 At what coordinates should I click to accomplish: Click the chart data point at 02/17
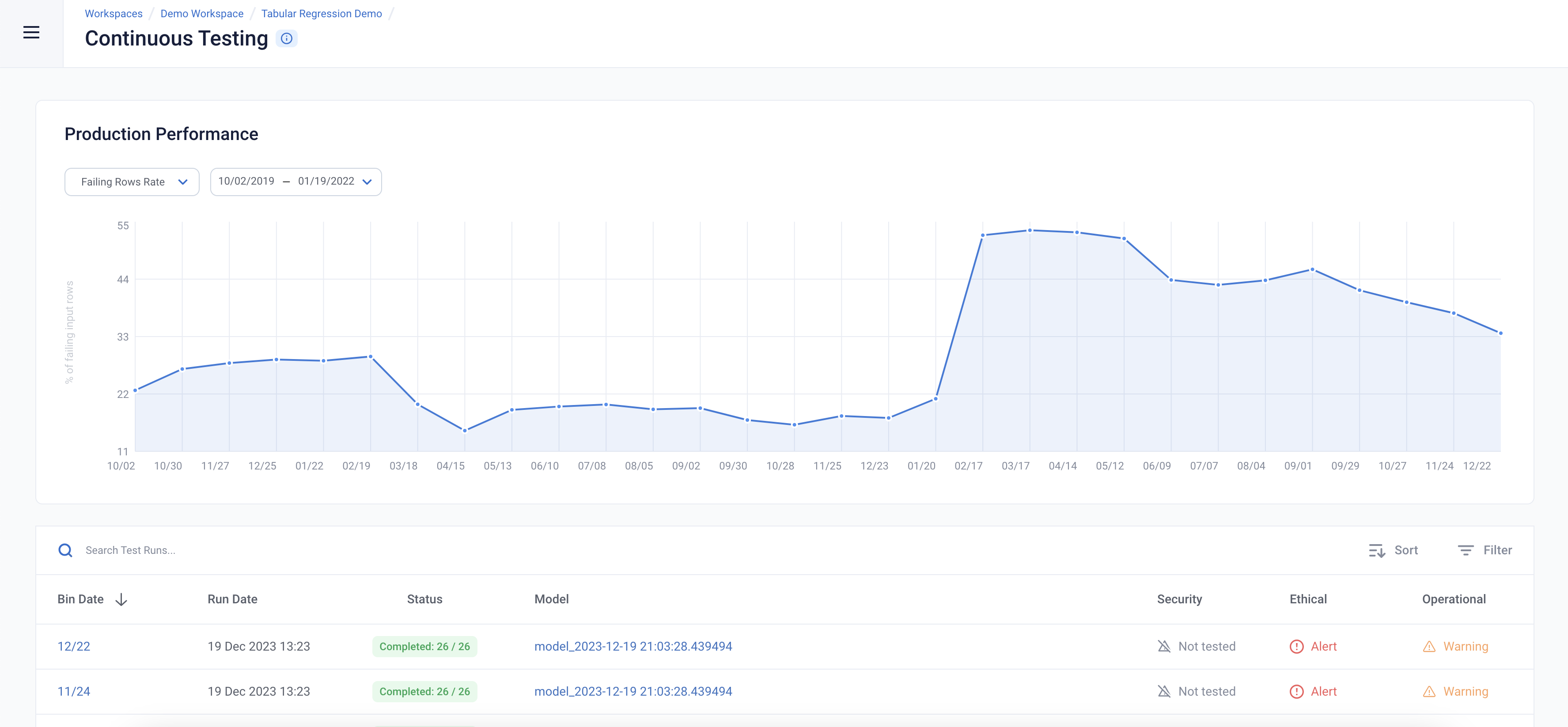point(983,235)
